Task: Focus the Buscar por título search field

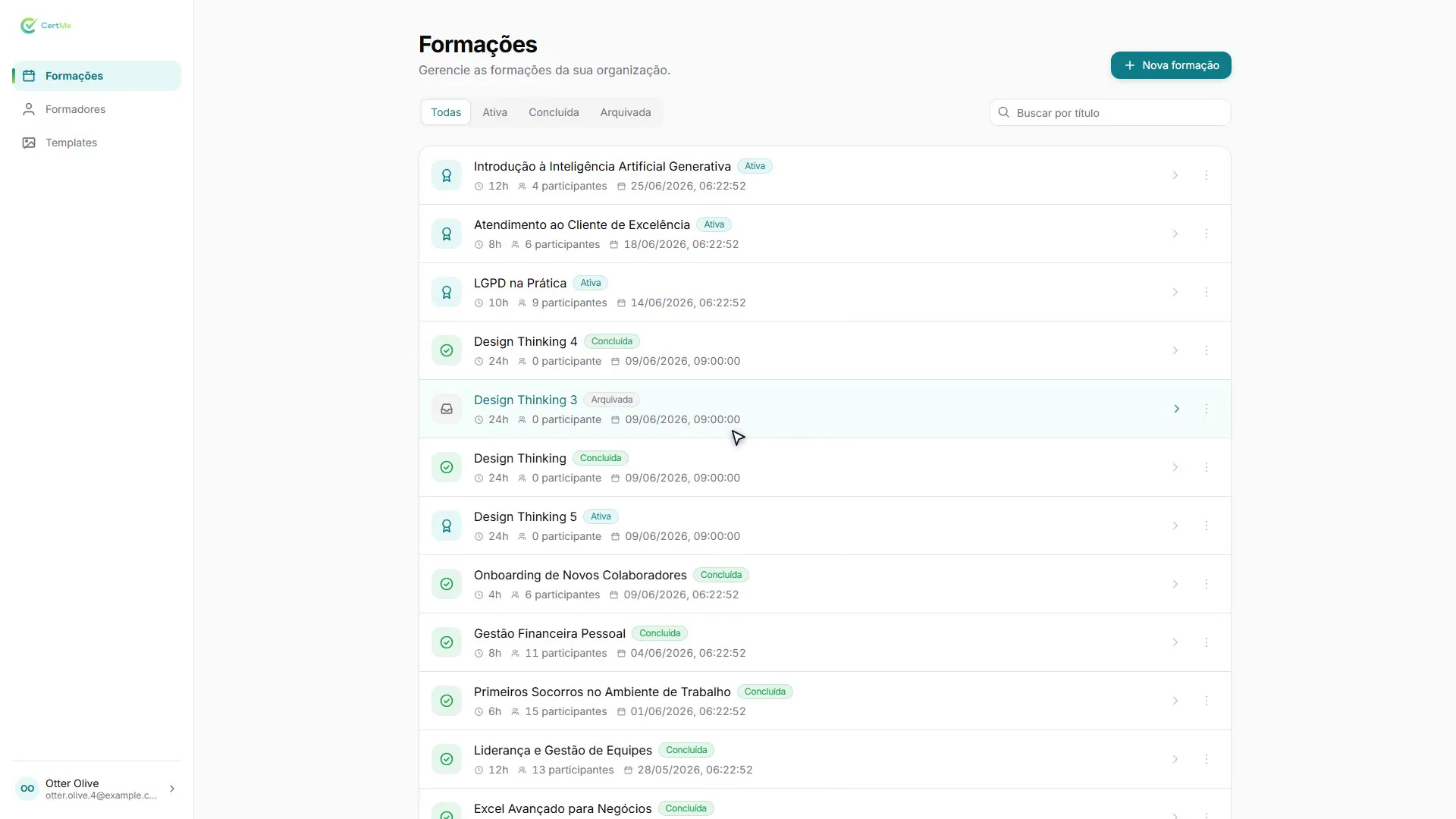Action: (x=1109, y=112)
